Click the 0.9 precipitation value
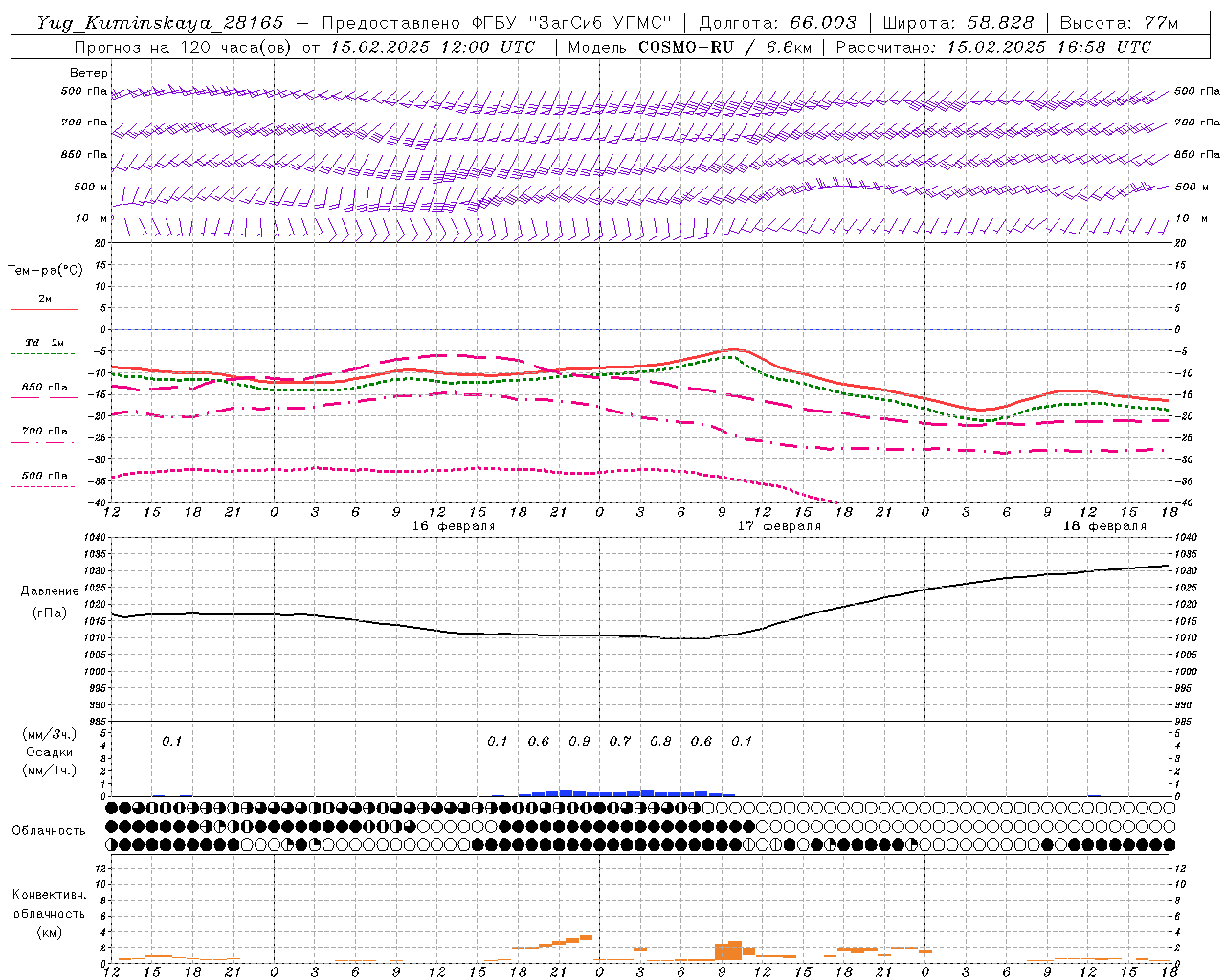The image size is (1225, 980). tap(579, 742)
